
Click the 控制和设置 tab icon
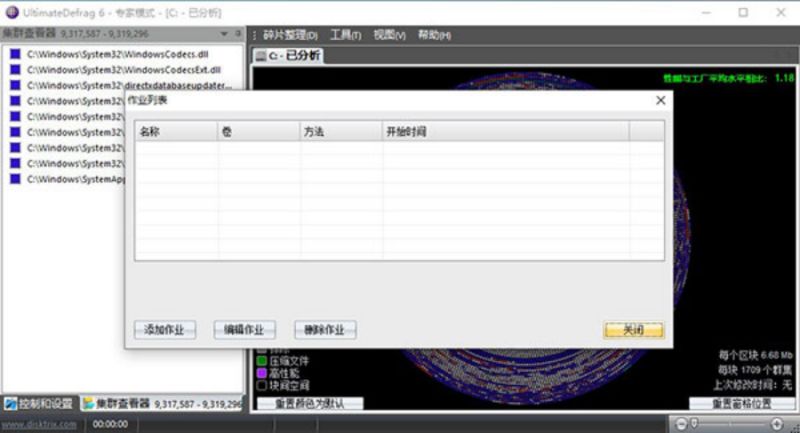click(x=10, y=404)
